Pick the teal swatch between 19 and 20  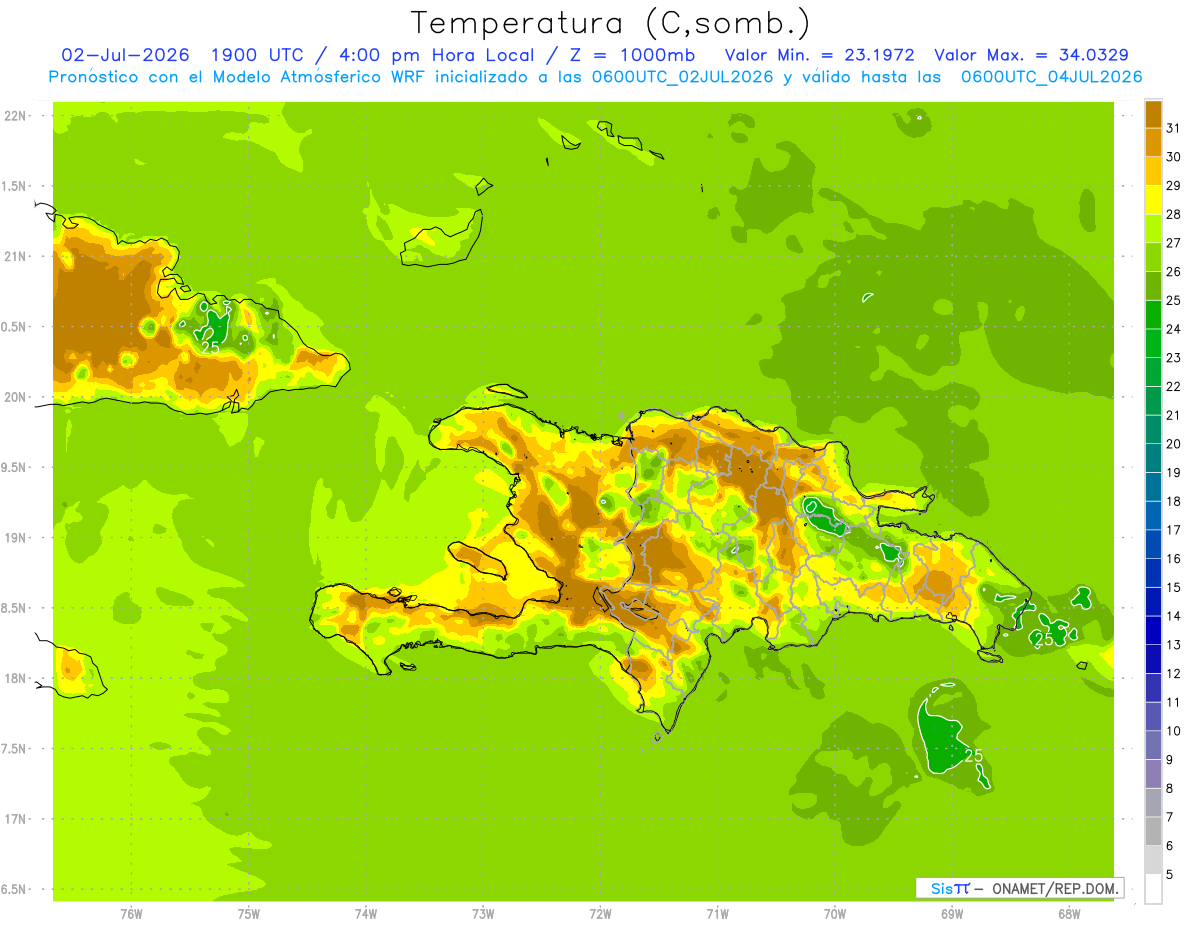pos(1153,458)
